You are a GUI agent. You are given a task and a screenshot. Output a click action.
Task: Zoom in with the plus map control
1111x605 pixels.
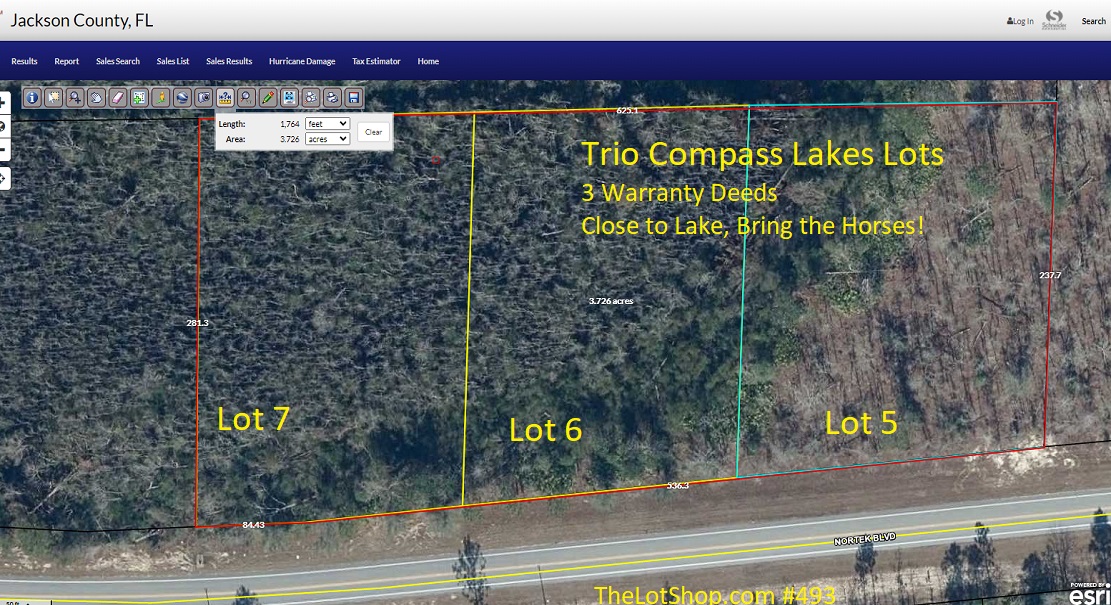pos(3,103)
